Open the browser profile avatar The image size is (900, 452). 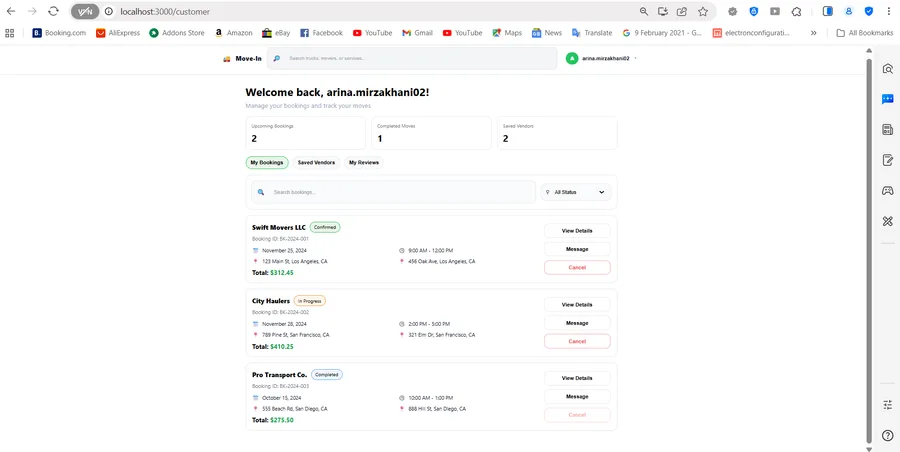point(848,11)
